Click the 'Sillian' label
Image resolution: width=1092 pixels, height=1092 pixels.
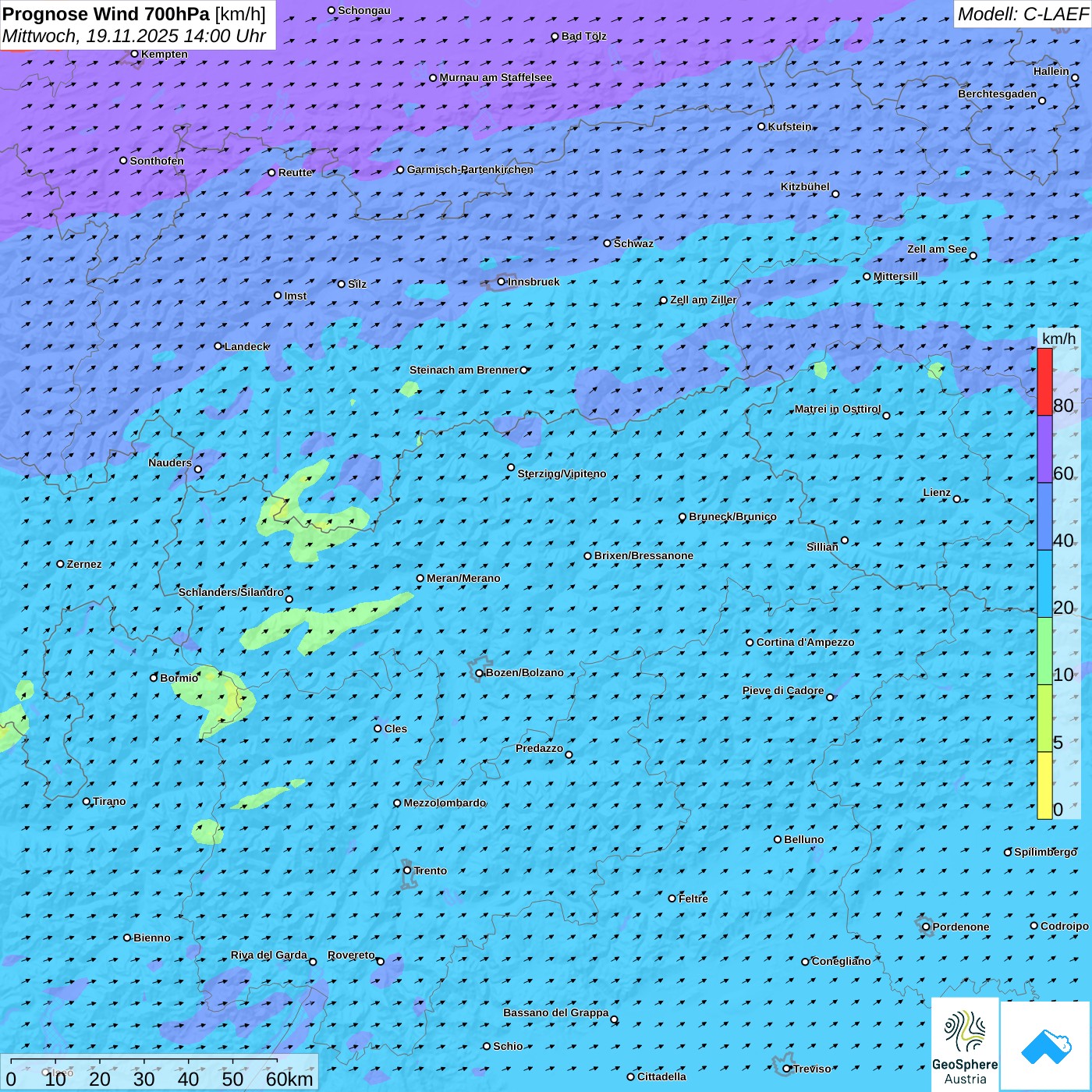[822, 547]
